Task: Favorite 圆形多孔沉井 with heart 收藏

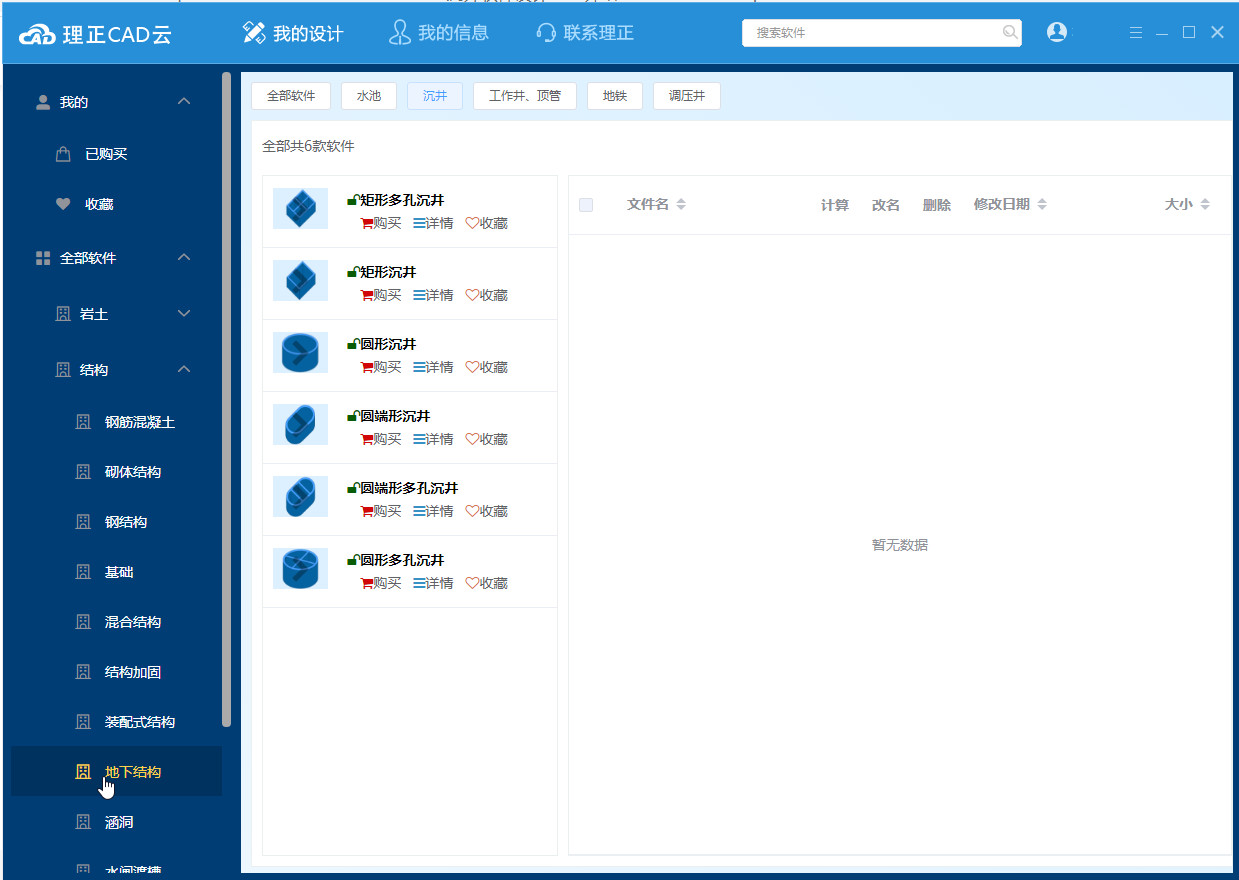Action: point(487,583)
